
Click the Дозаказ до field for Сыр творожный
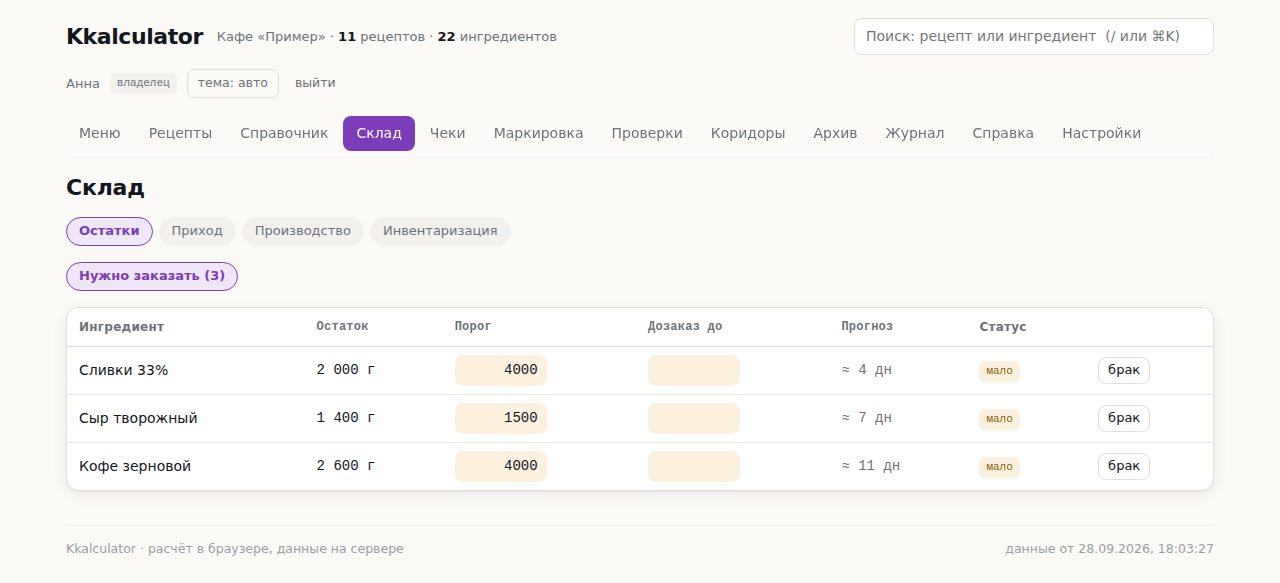(694, 418)
